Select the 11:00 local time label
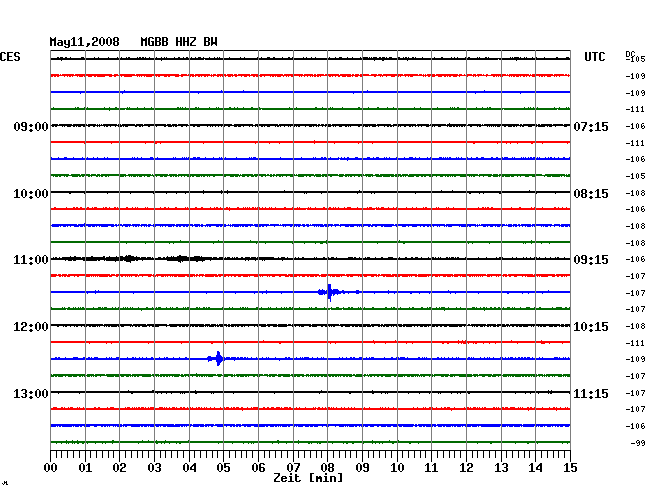This screenshot has height=494, width=650. (31, 260)
